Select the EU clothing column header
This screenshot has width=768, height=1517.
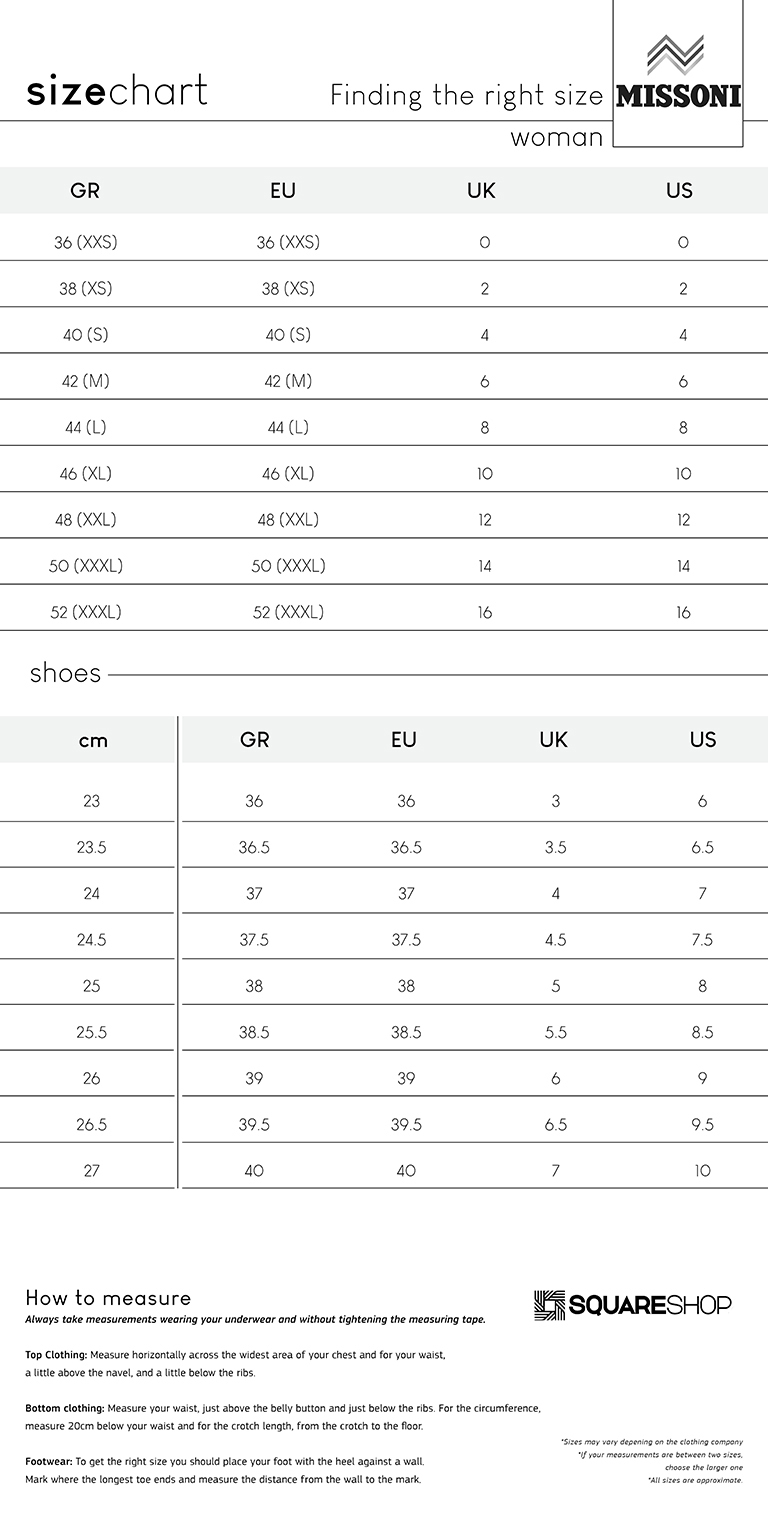coord(283,190)
